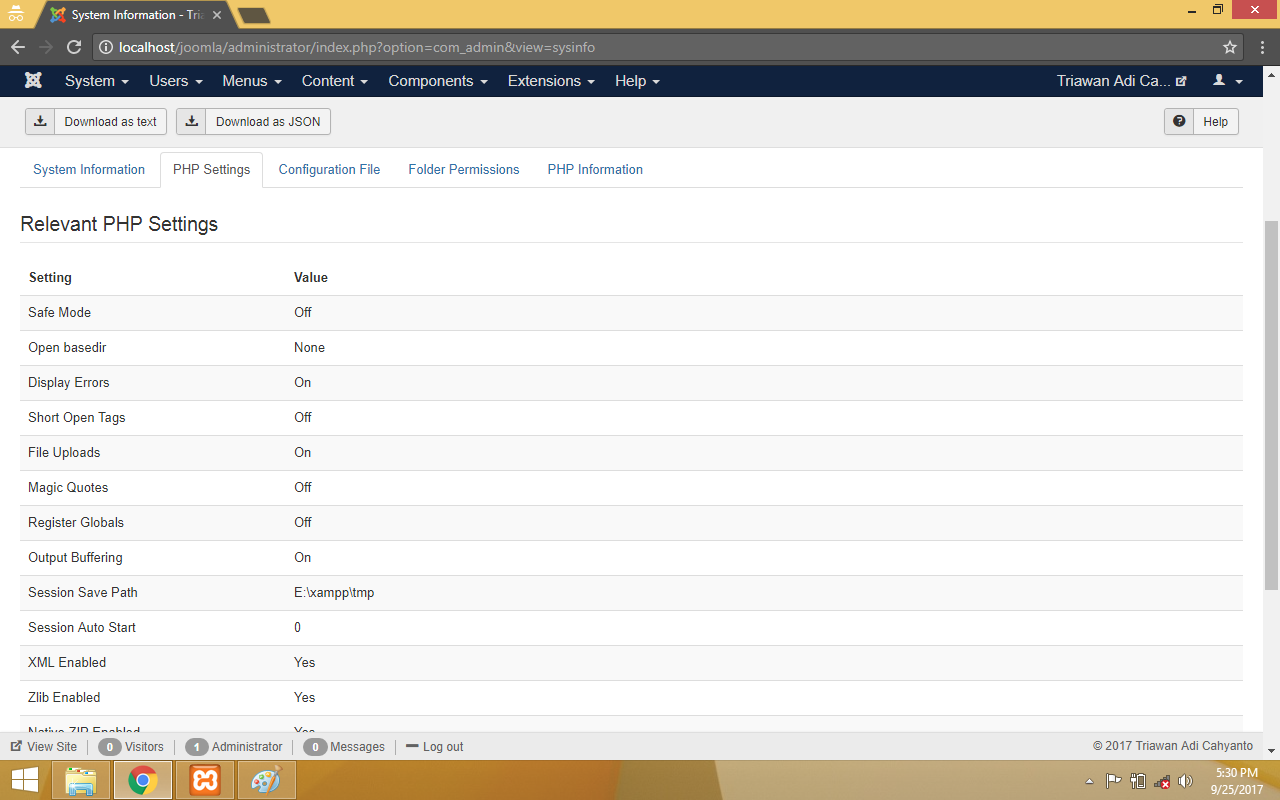Screen dimensions: 1280x800
Task: Switch to the Configuration File tab
Action: (329, 170)
